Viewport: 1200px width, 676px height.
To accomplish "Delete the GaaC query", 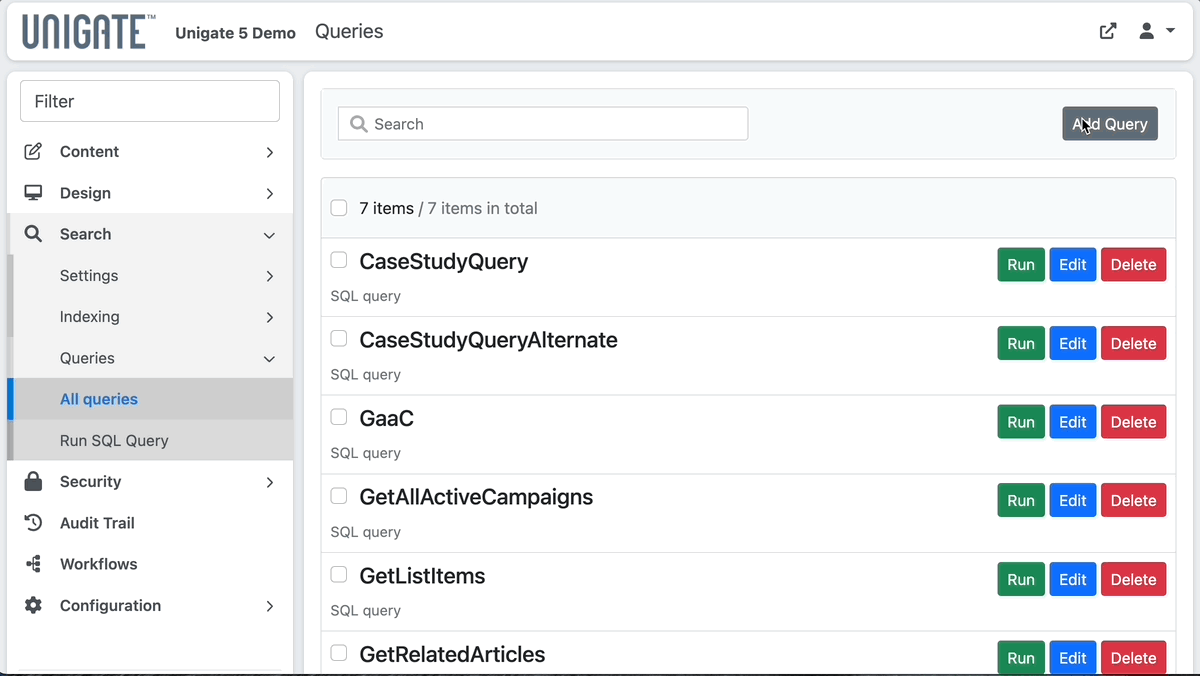I will 1134,422.
